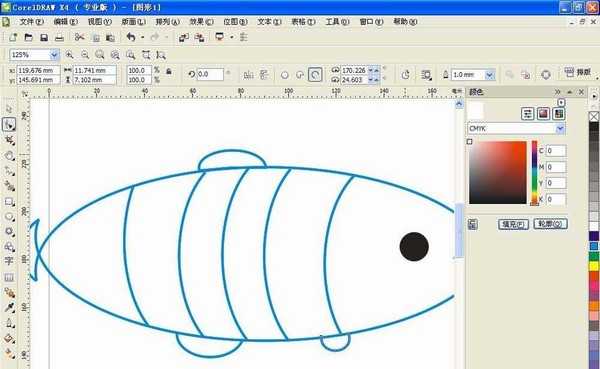The height and width of the screenshot is (369, 600).
Task: Expand Color docker flyout arrows
Action: 558,92
